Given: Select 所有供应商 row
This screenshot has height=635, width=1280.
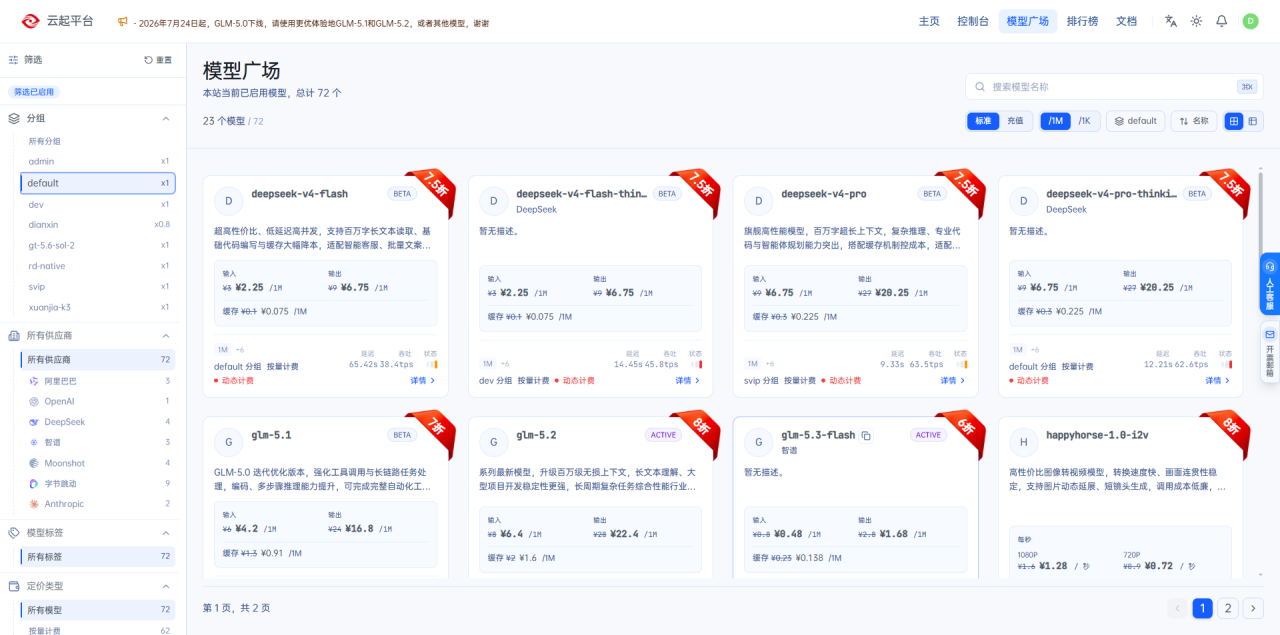Looking at the screenshot, I should [x=98, y=359].
